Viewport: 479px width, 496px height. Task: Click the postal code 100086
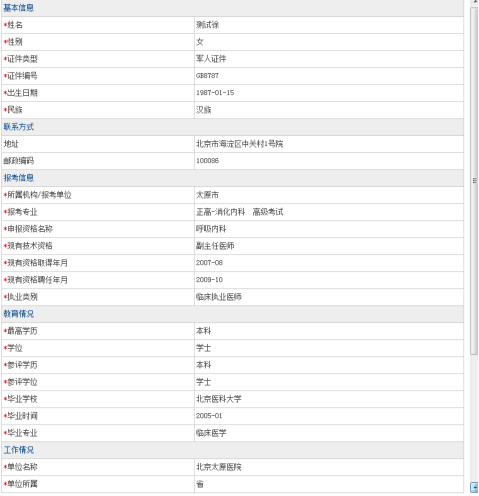click(207, 161)
